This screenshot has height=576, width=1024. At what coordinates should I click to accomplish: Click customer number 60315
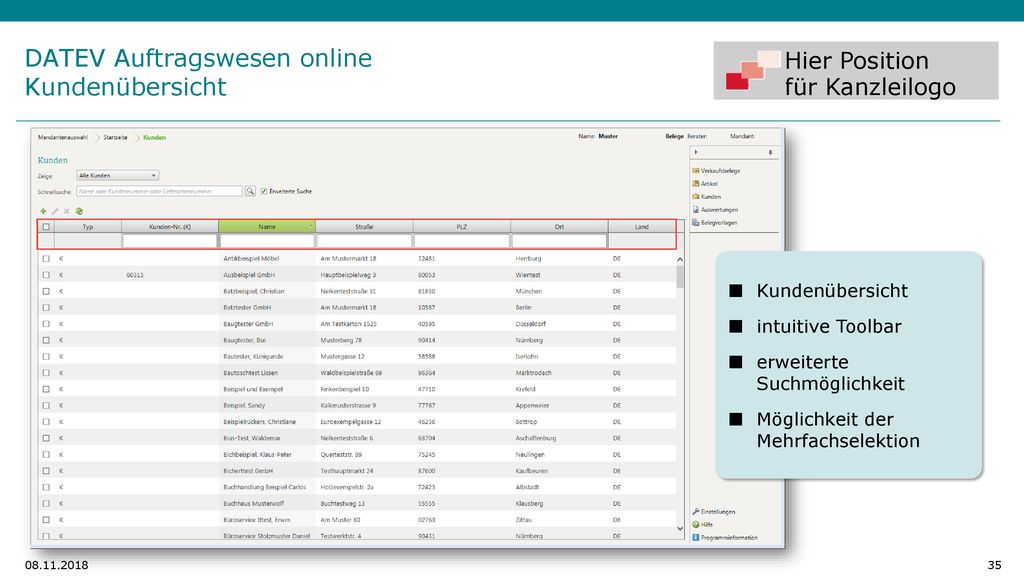coord(135,275)
